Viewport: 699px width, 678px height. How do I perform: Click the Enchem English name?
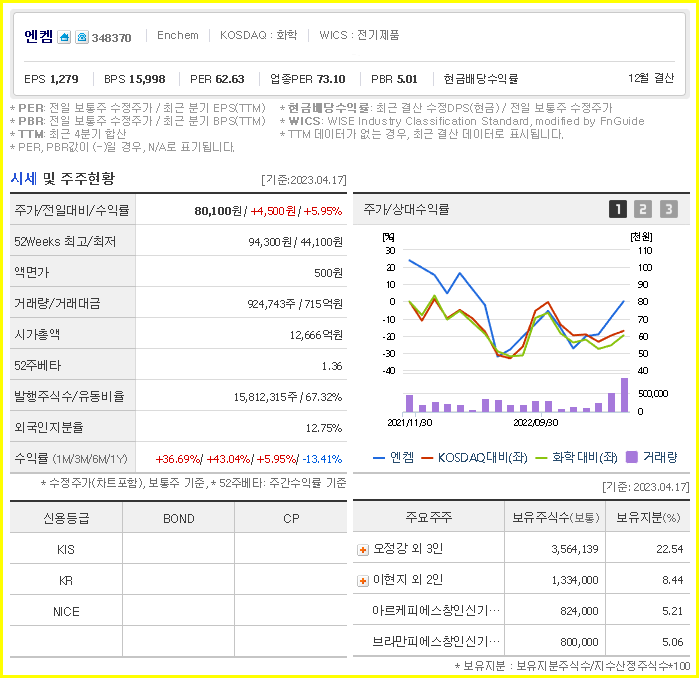tap(178, 35)
